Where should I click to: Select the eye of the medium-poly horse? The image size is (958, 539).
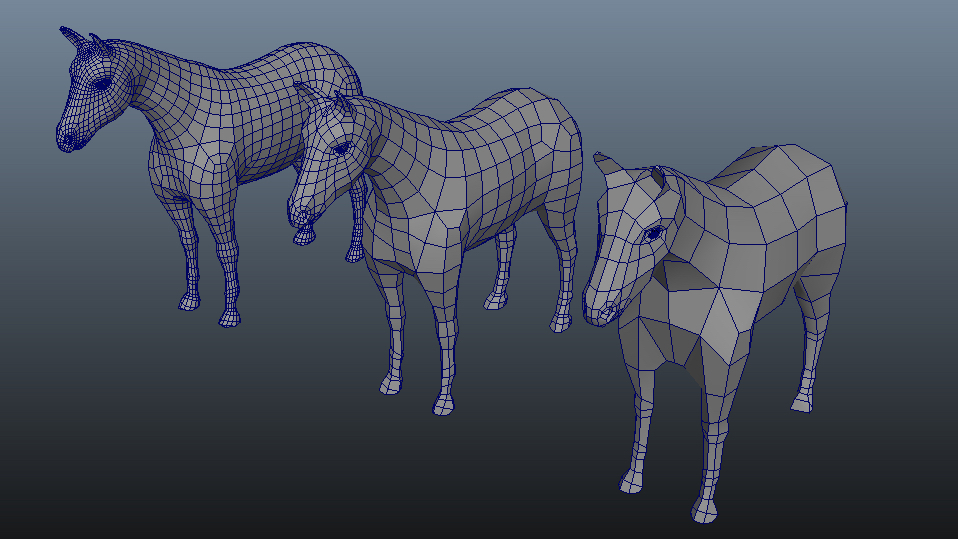click(342, 148)
